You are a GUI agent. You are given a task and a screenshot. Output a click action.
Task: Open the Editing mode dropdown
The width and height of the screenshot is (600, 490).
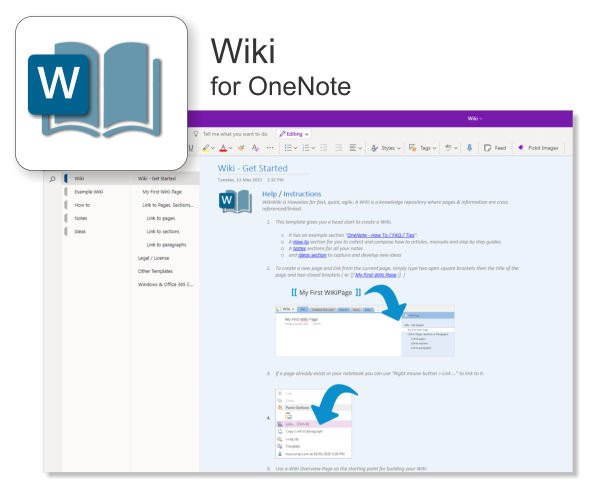click(x=294, y=134)
